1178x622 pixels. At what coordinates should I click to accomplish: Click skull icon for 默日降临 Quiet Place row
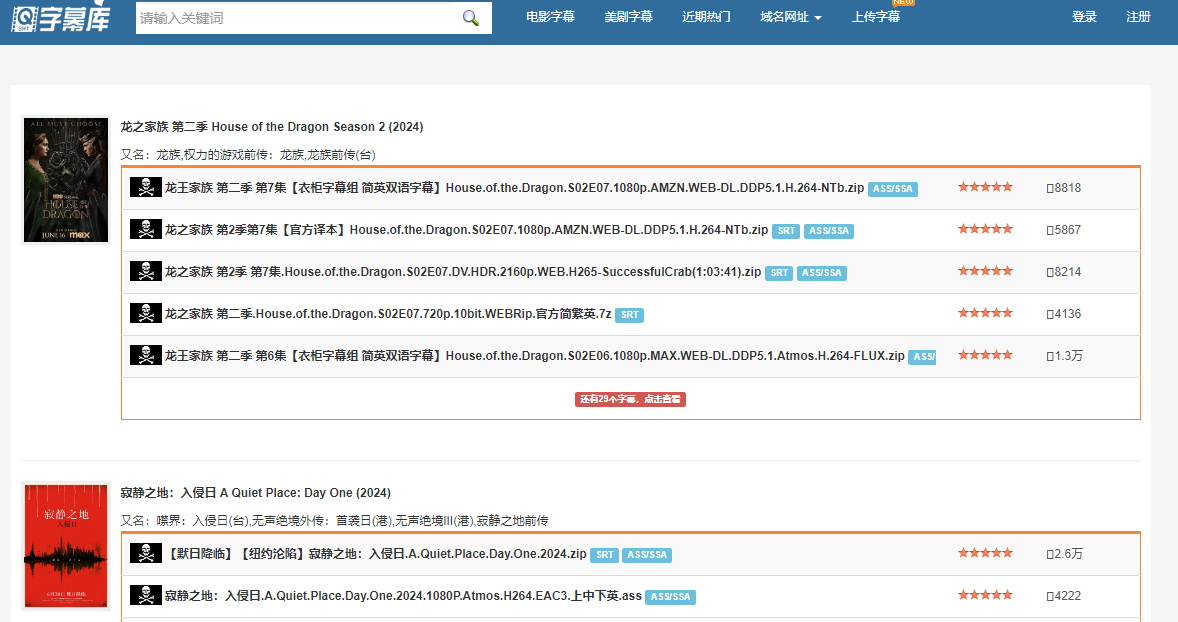[x=146, y=554]
